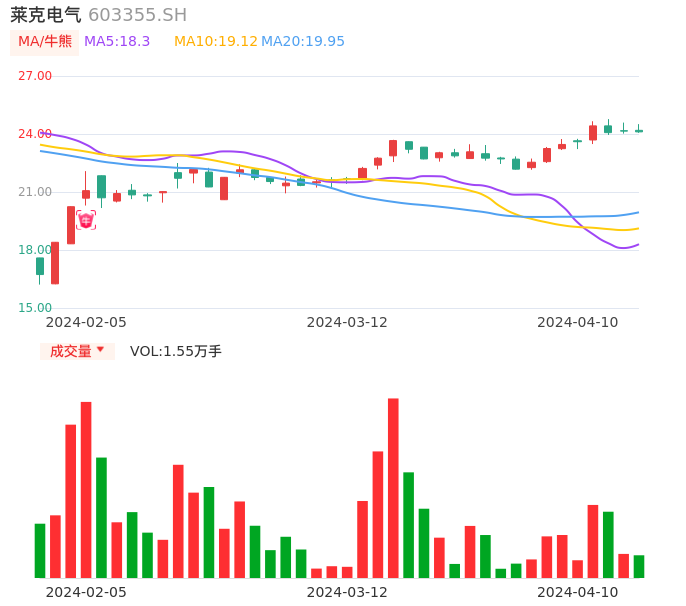Click the 24.00 price axis label
This screenshot has width=686, height=606.
click(35, 134)
